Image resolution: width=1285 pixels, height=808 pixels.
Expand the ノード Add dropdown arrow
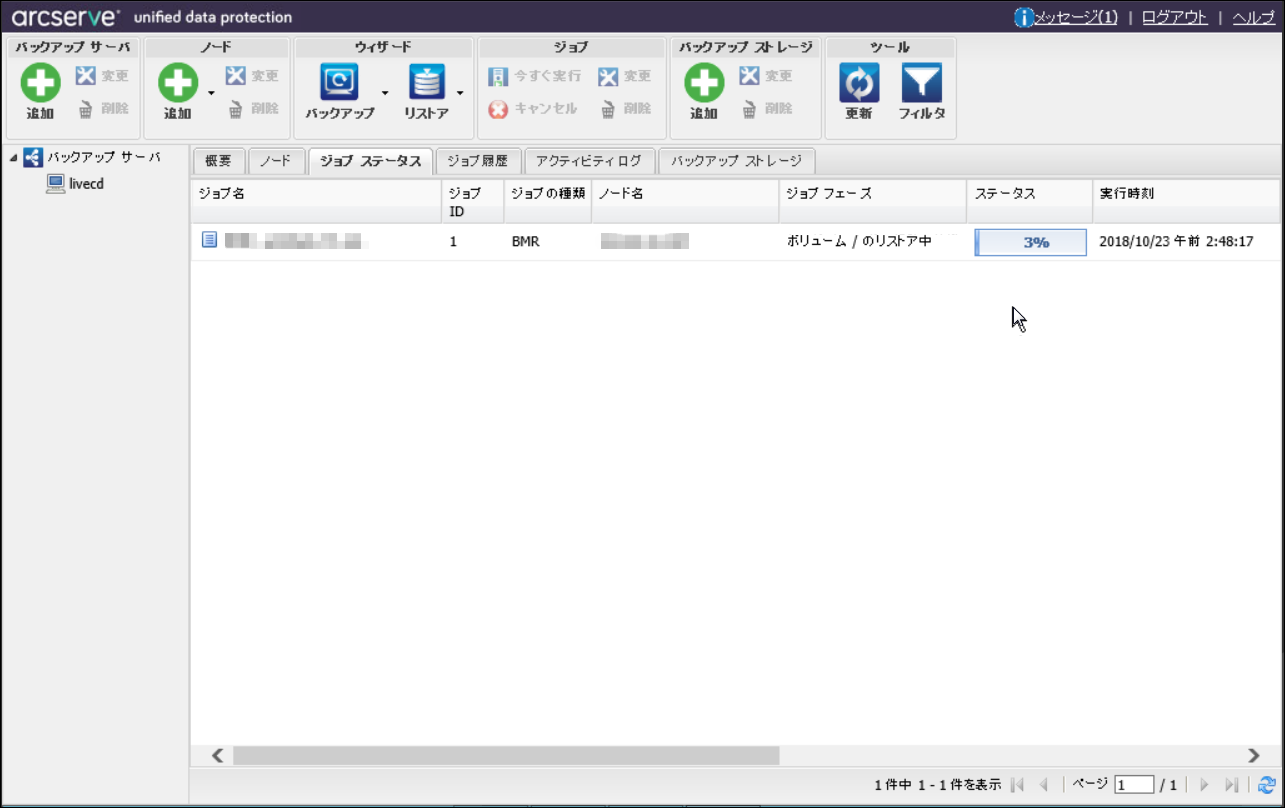click(x=211, y=93)
